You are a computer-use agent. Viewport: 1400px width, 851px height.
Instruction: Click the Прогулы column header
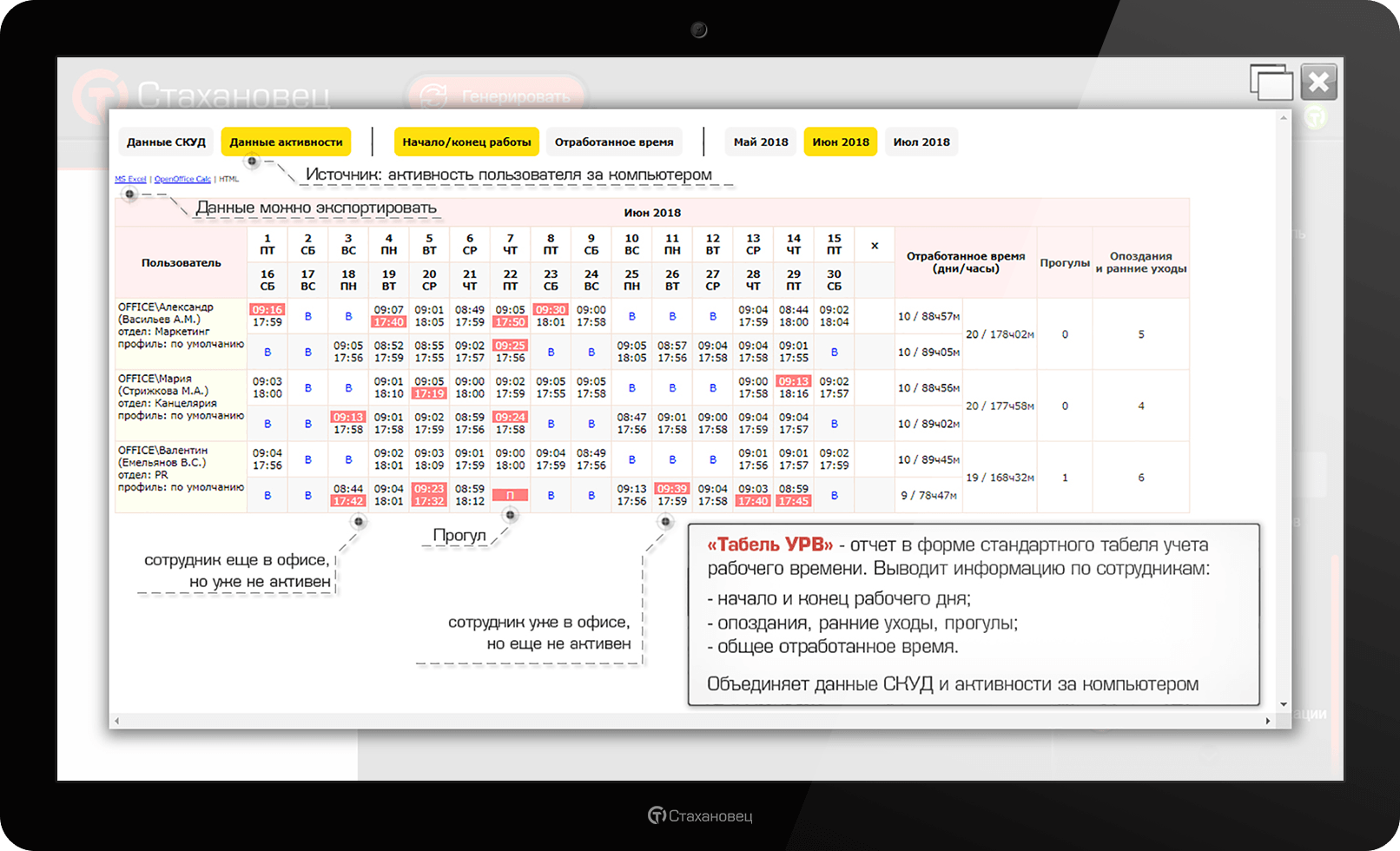click(x=1065, y=262)
